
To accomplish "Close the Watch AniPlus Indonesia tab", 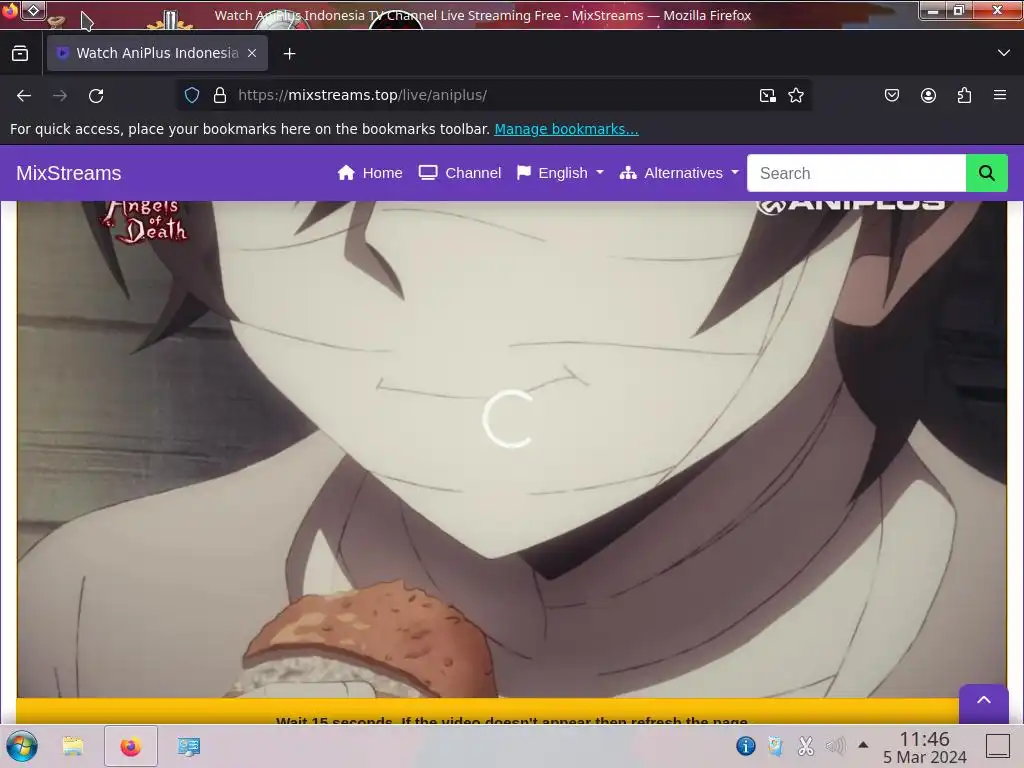I will [x=252, y=54].
